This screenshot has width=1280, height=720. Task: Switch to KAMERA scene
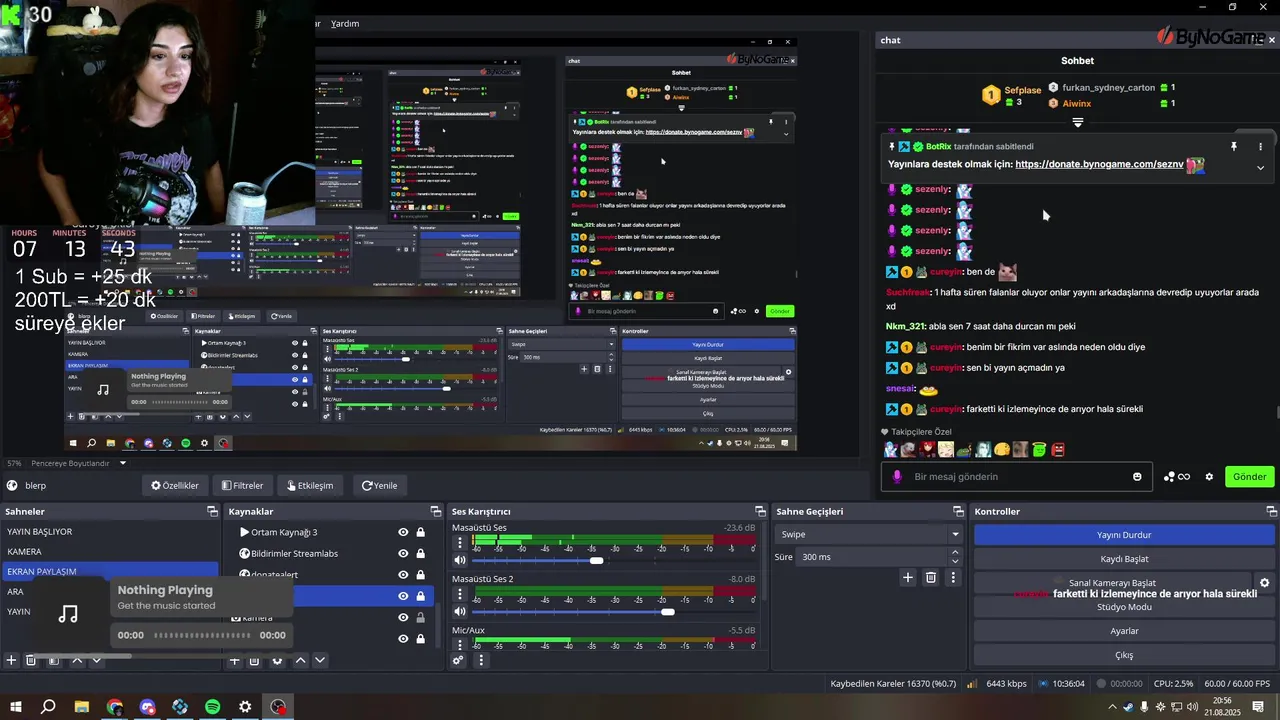tap(110, 551)
